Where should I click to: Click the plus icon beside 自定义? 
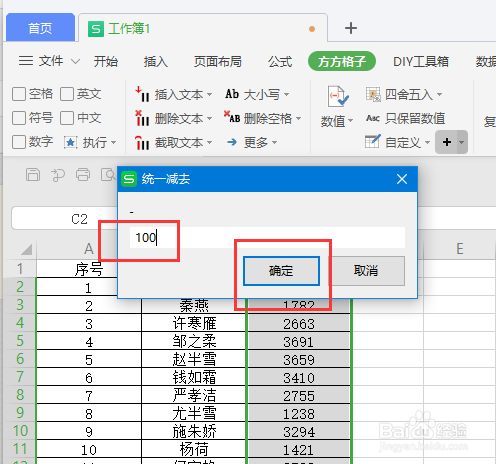point(447,142)
